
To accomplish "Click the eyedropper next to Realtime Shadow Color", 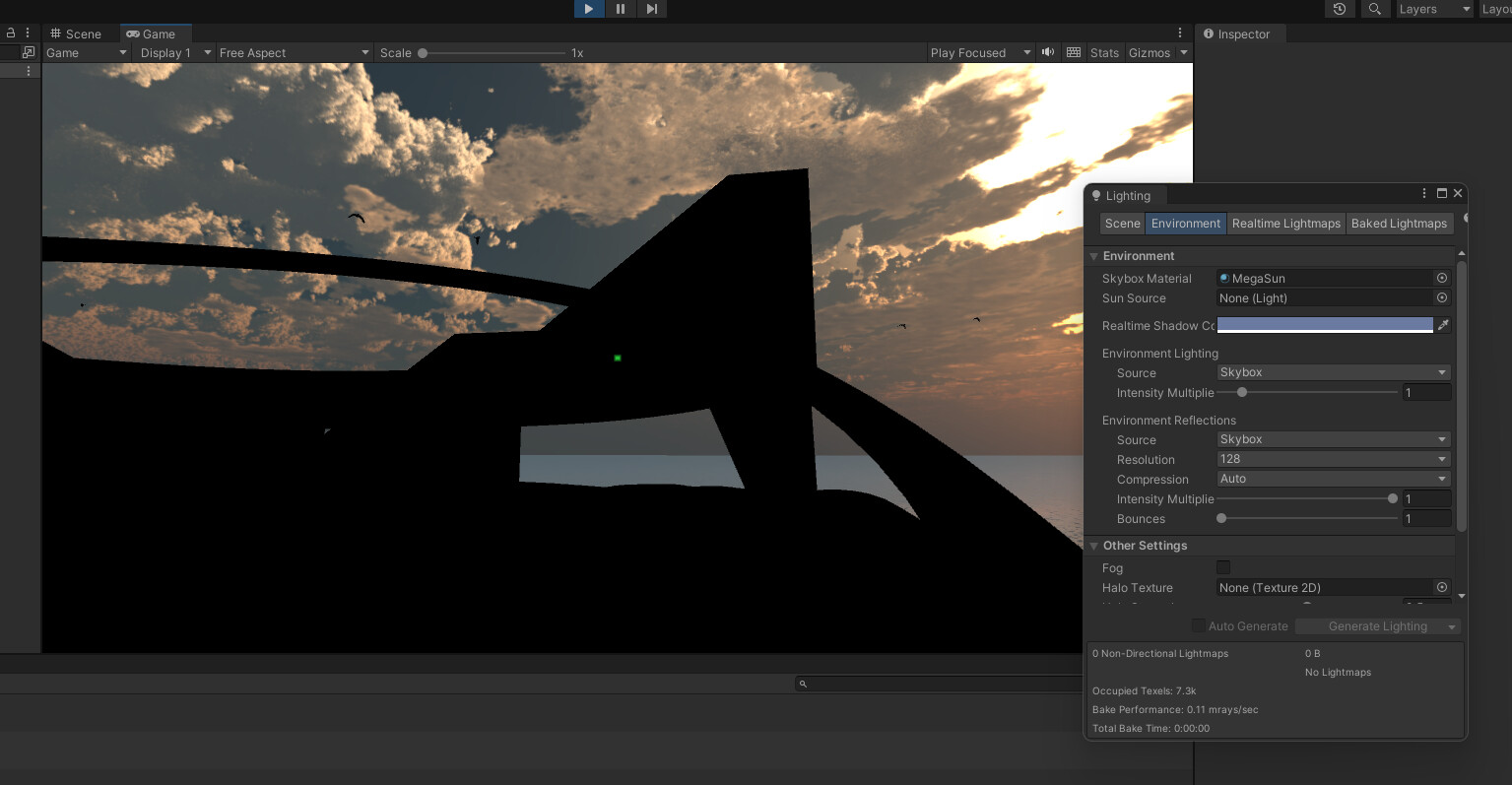I will click(1444, 325).
